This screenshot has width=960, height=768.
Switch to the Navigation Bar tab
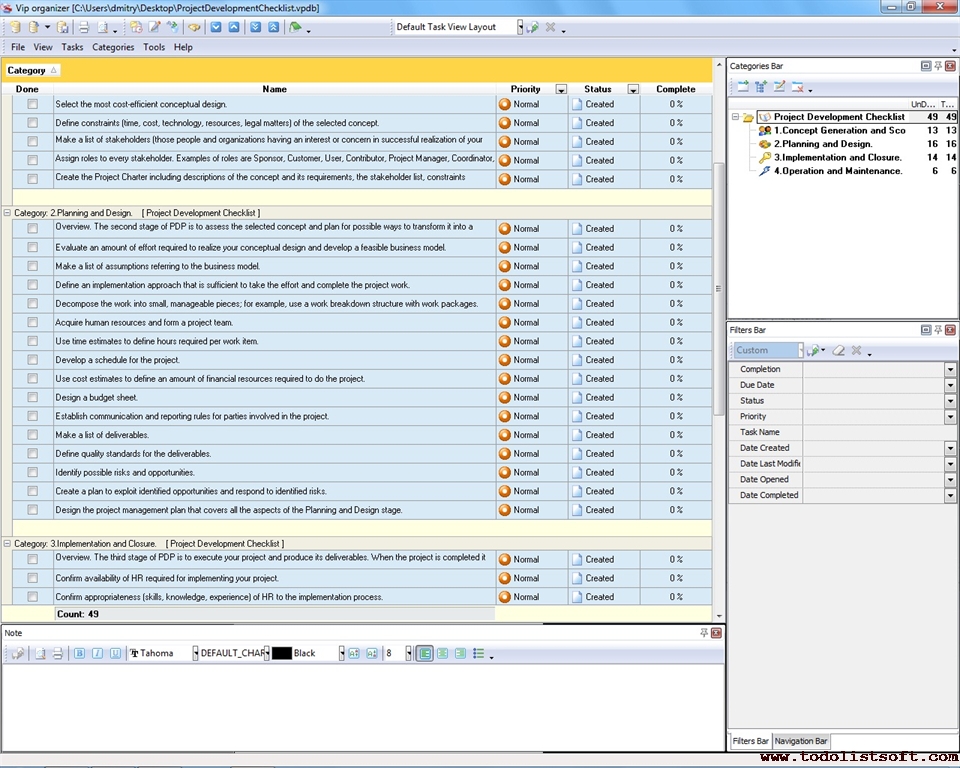pos(801,741)
